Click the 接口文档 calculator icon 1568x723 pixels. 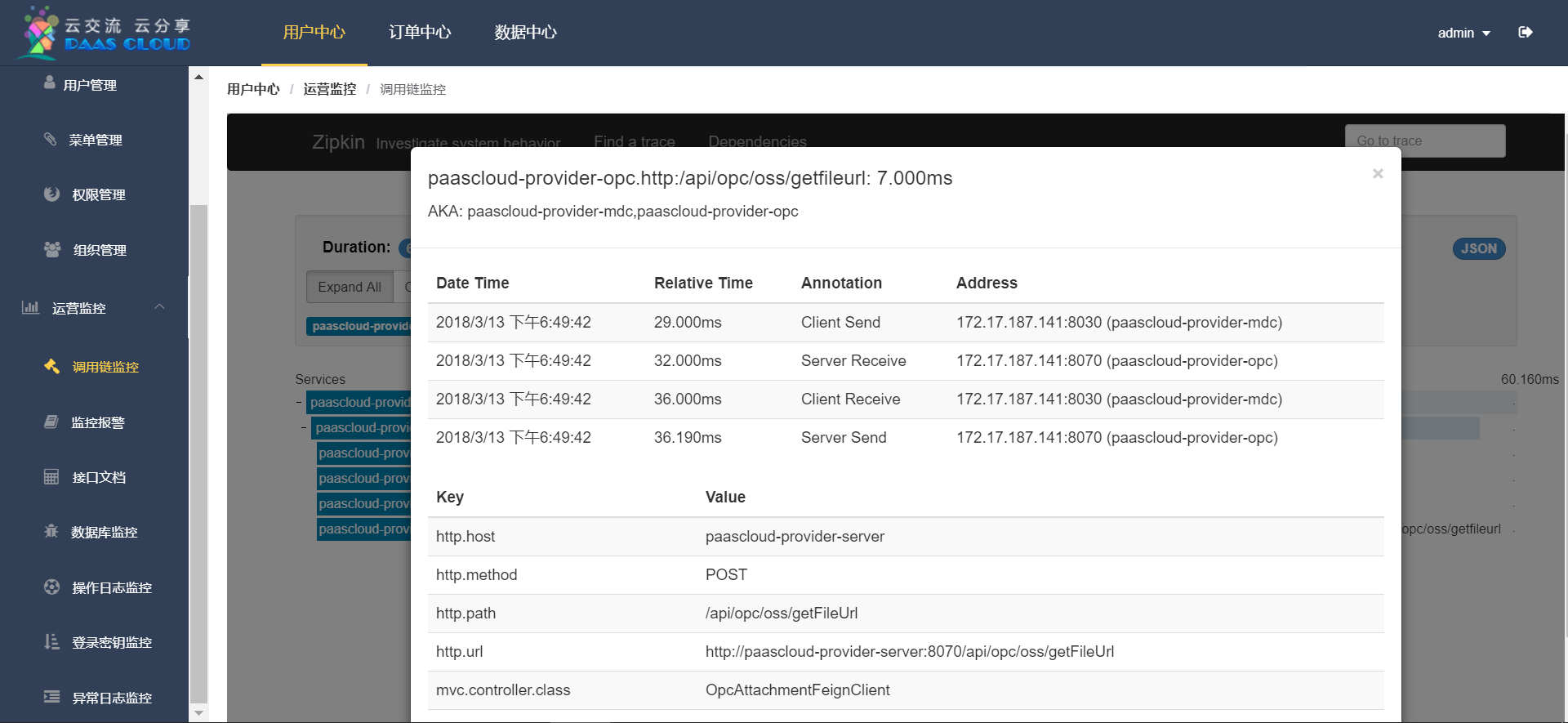51,476
